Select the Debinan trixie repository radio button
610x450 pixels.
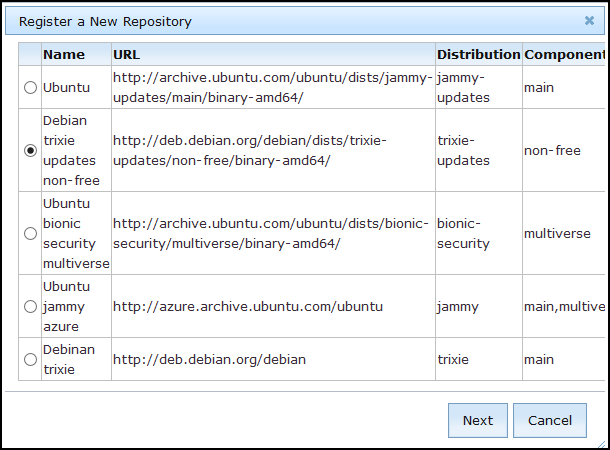click(30, 359)
